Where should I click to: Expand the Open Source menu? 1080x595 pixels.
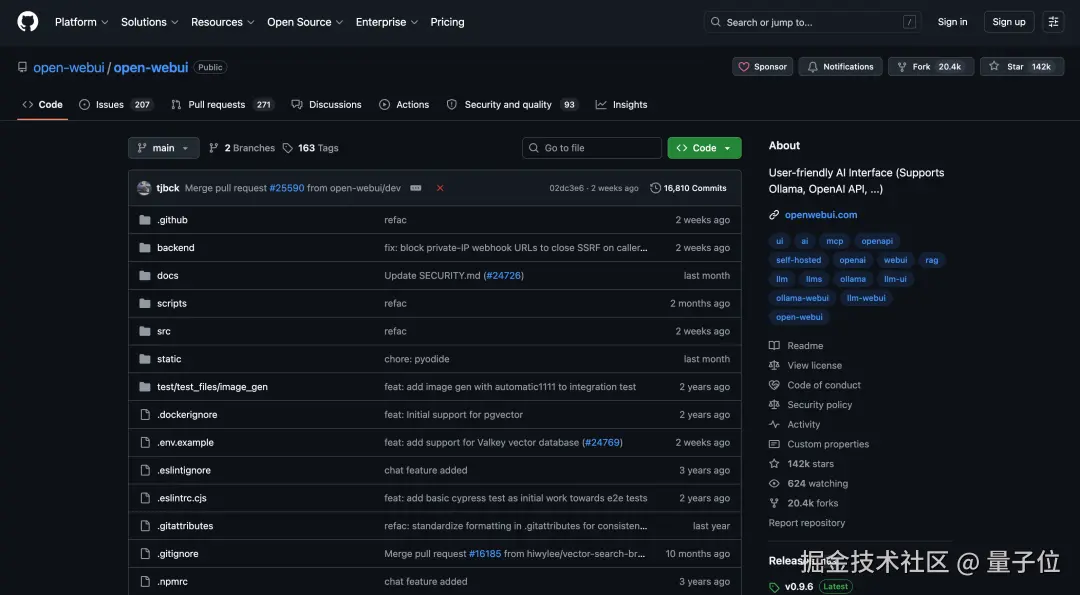(x=304, y=22)
